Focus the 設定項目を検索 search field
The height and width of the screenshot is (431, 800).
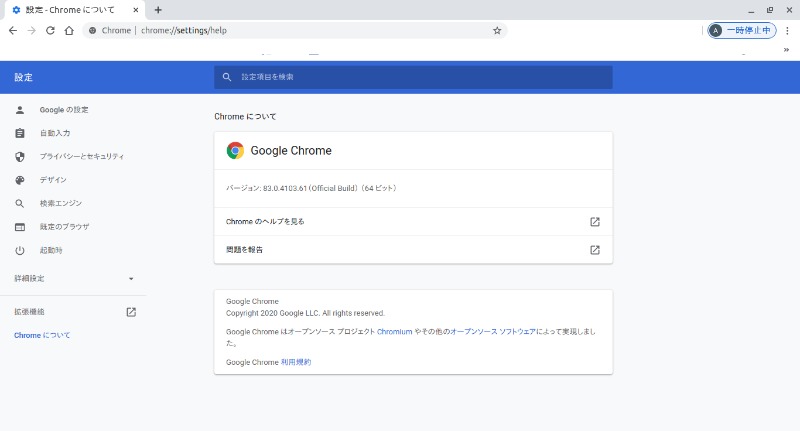(x=413, y=77)
